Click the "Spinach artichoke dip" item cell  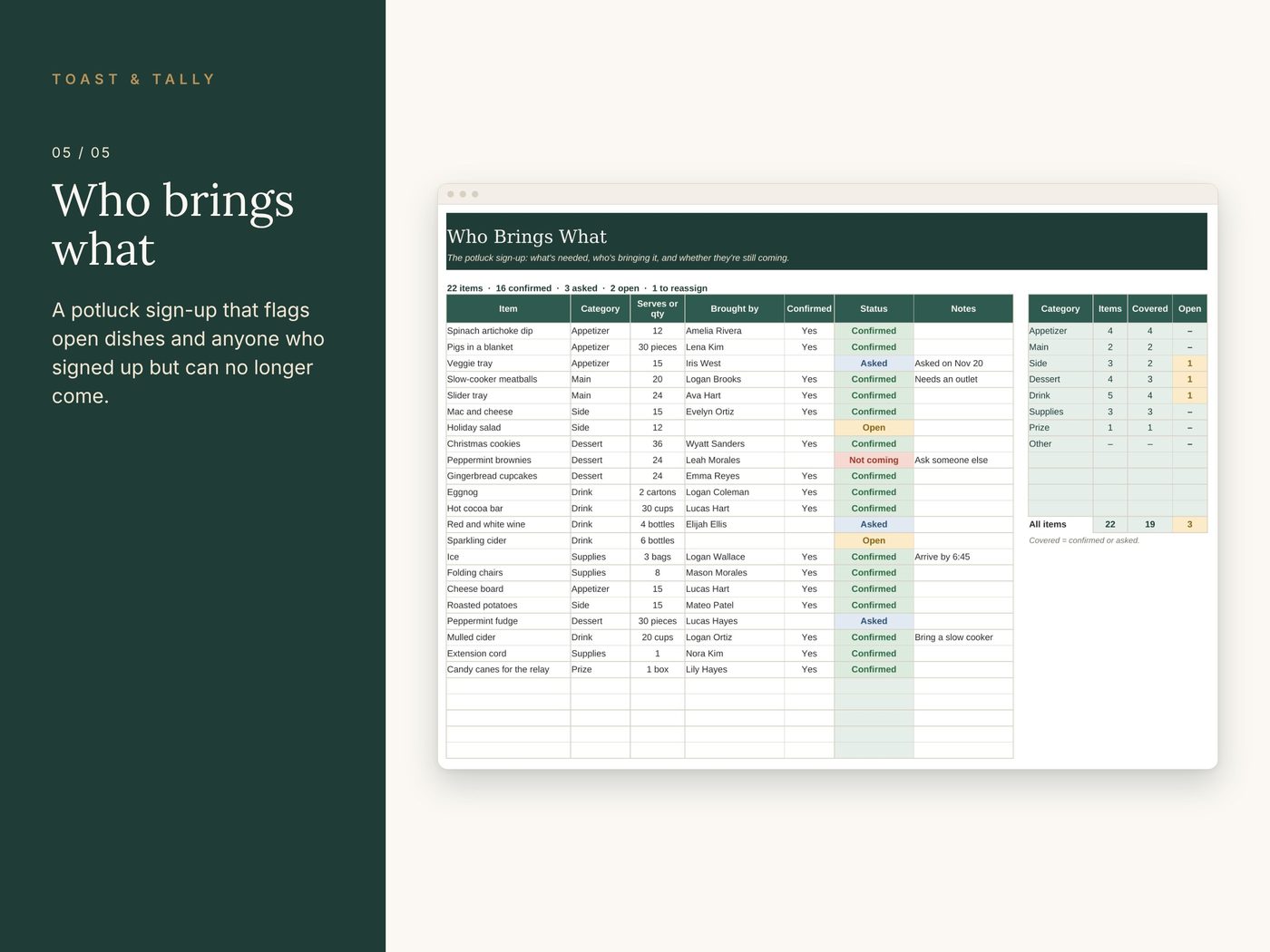(x=508, y=331)
